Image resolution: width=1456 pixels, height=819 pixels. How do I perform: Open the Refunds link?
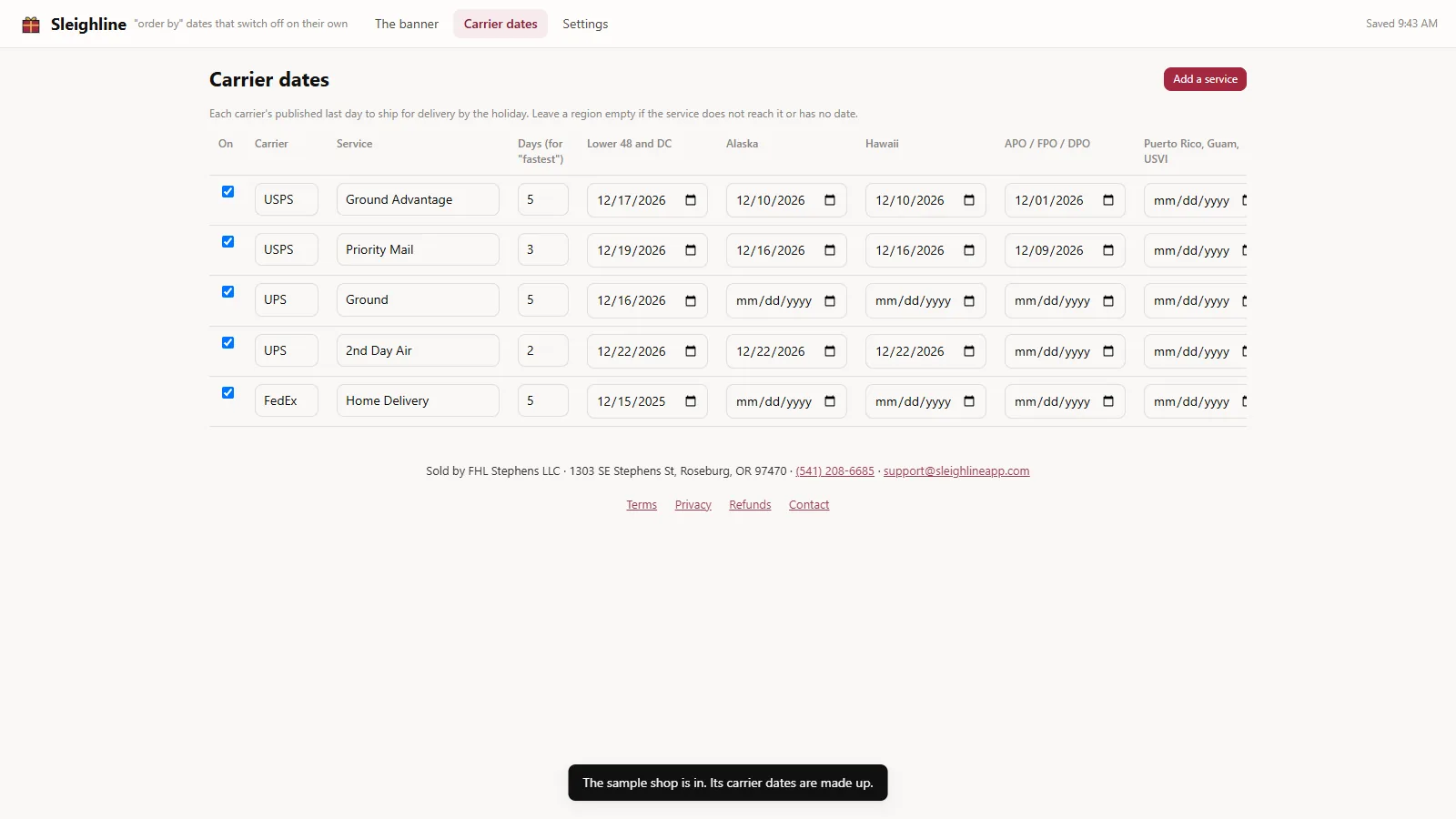[750, 505]
